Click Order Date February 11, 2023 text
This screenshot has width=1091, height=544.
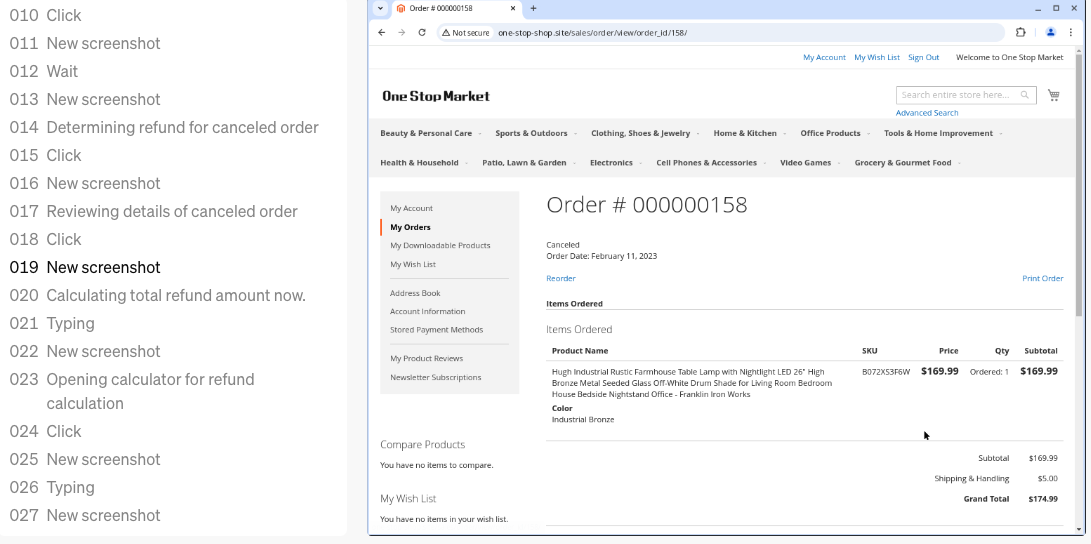601,256
